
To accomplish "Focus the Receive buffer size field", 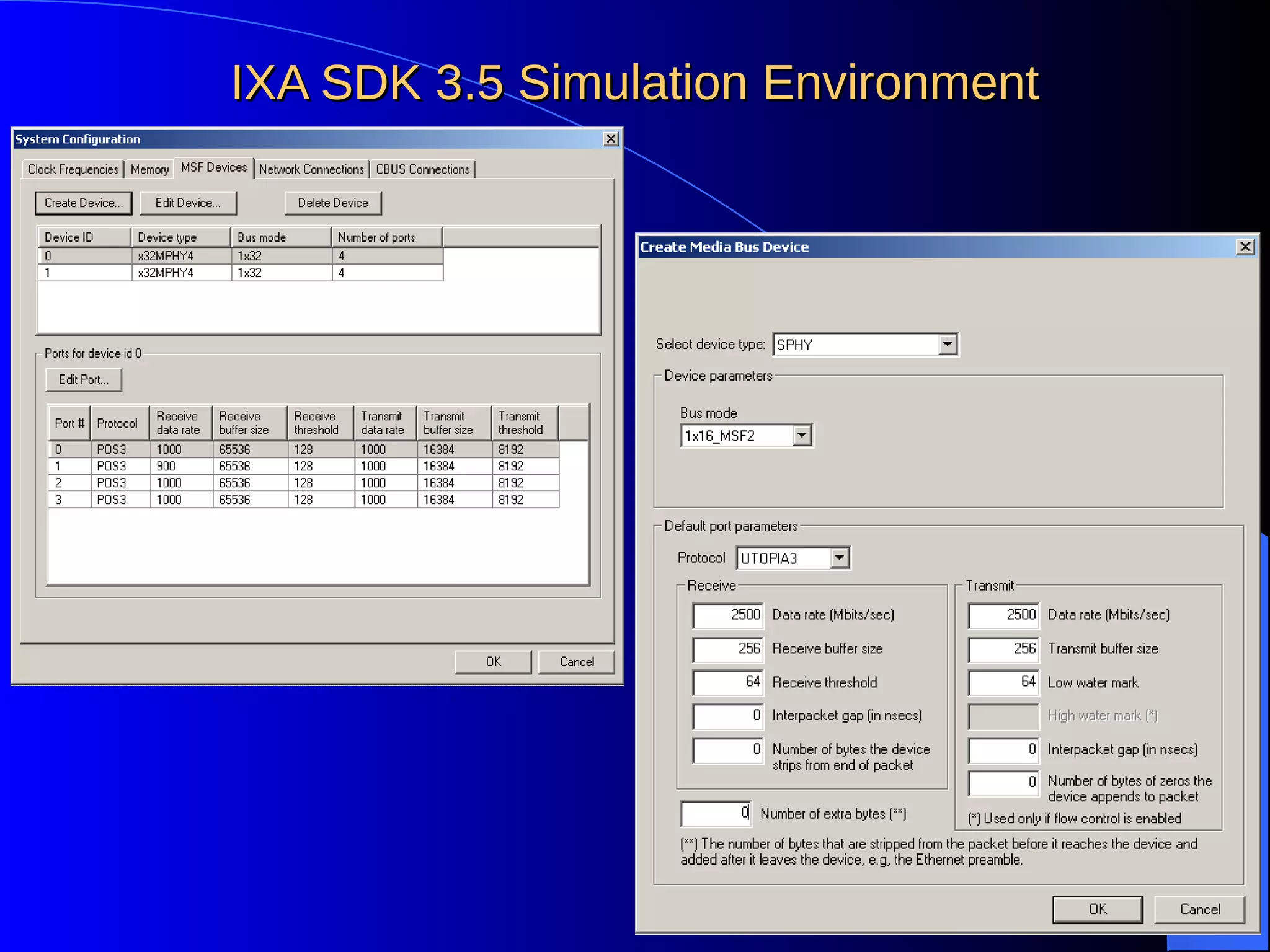I will click(x=728, y=649).
